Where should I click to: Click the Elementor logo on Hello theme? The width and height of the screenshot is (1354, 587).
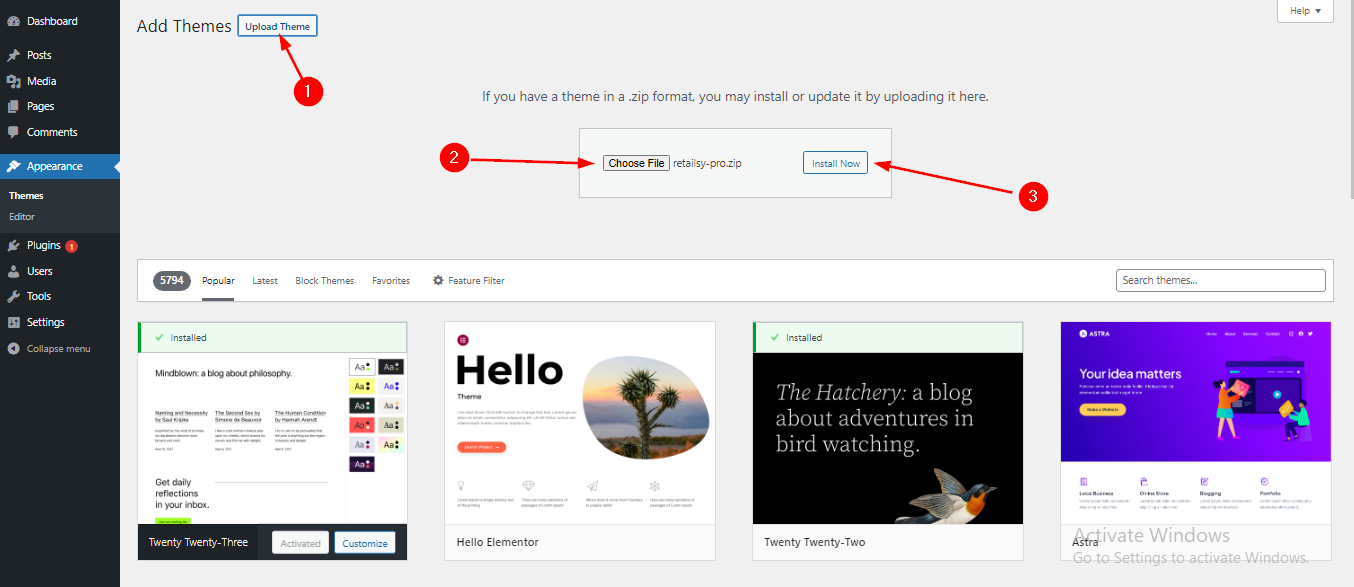coord(463,340)
